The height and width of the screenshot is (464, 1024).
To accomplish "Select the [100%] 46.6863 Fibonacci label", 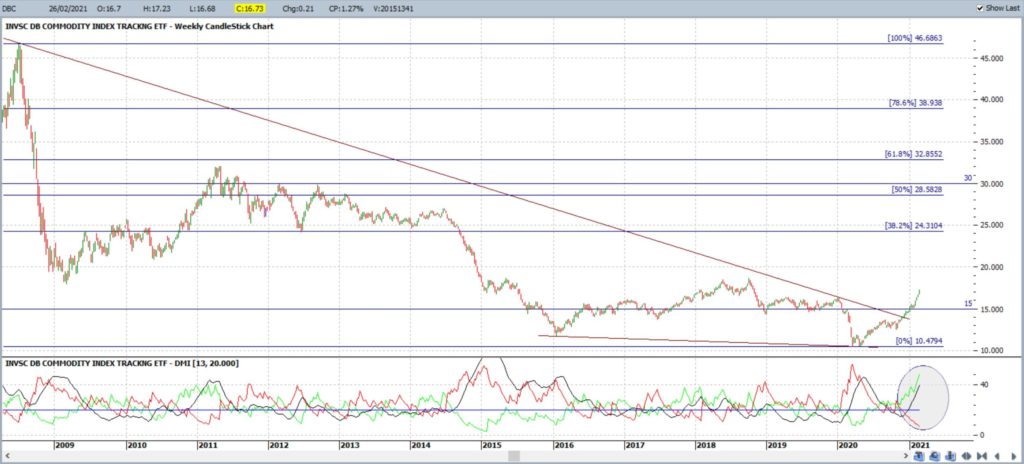I will coord(915,39).
